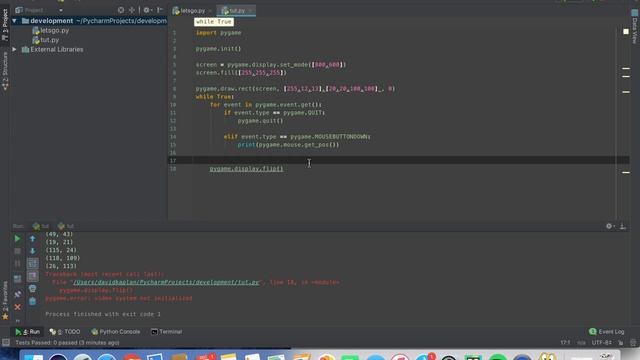Open the TODO tool window tab
The width and height of the screenshot is (640, 360).
pyautogui.click(x=65, y=332)
